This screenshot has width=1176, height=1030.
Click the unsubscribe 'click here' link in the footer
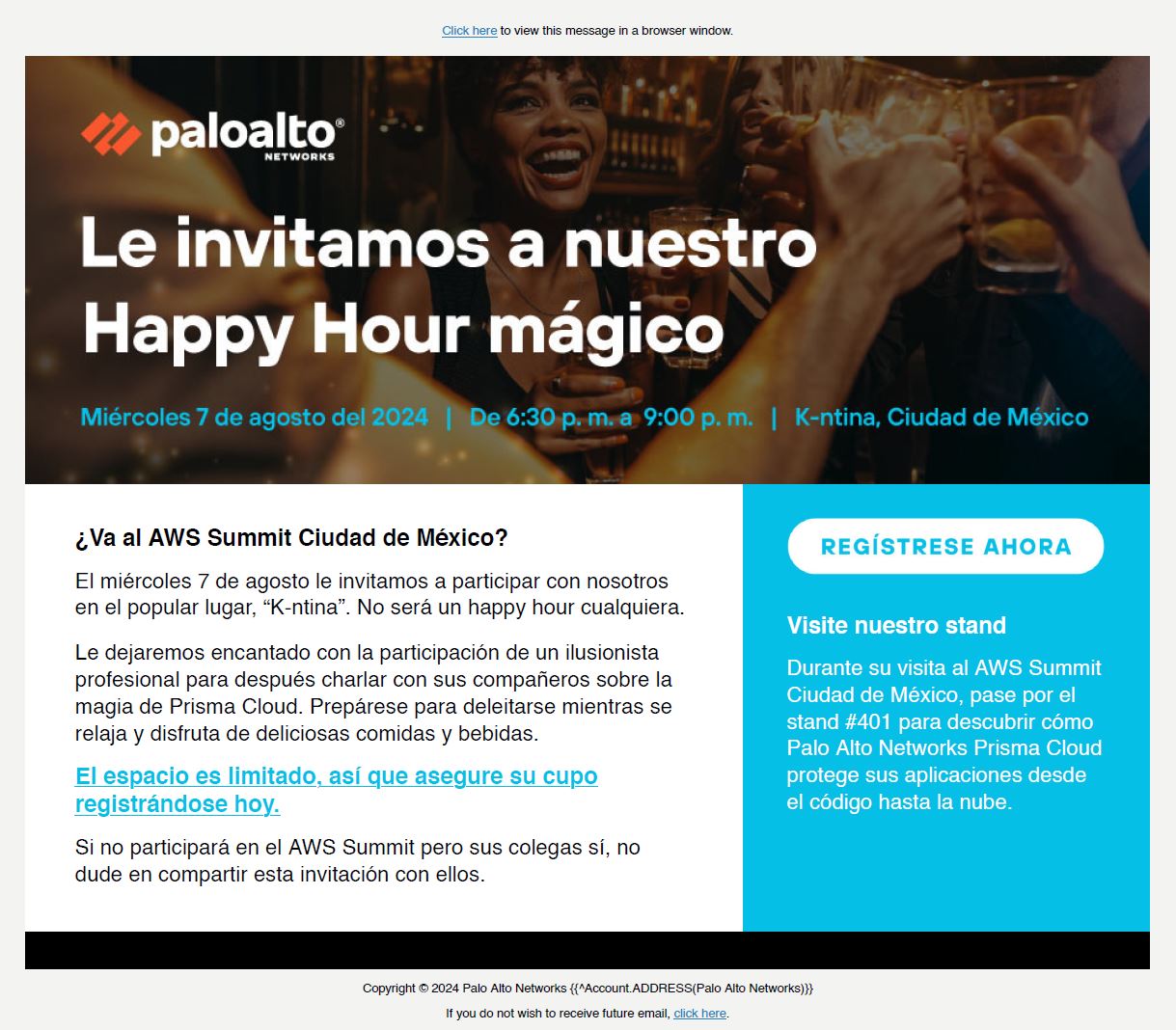pyautogui.click(x=699, y=1014)
